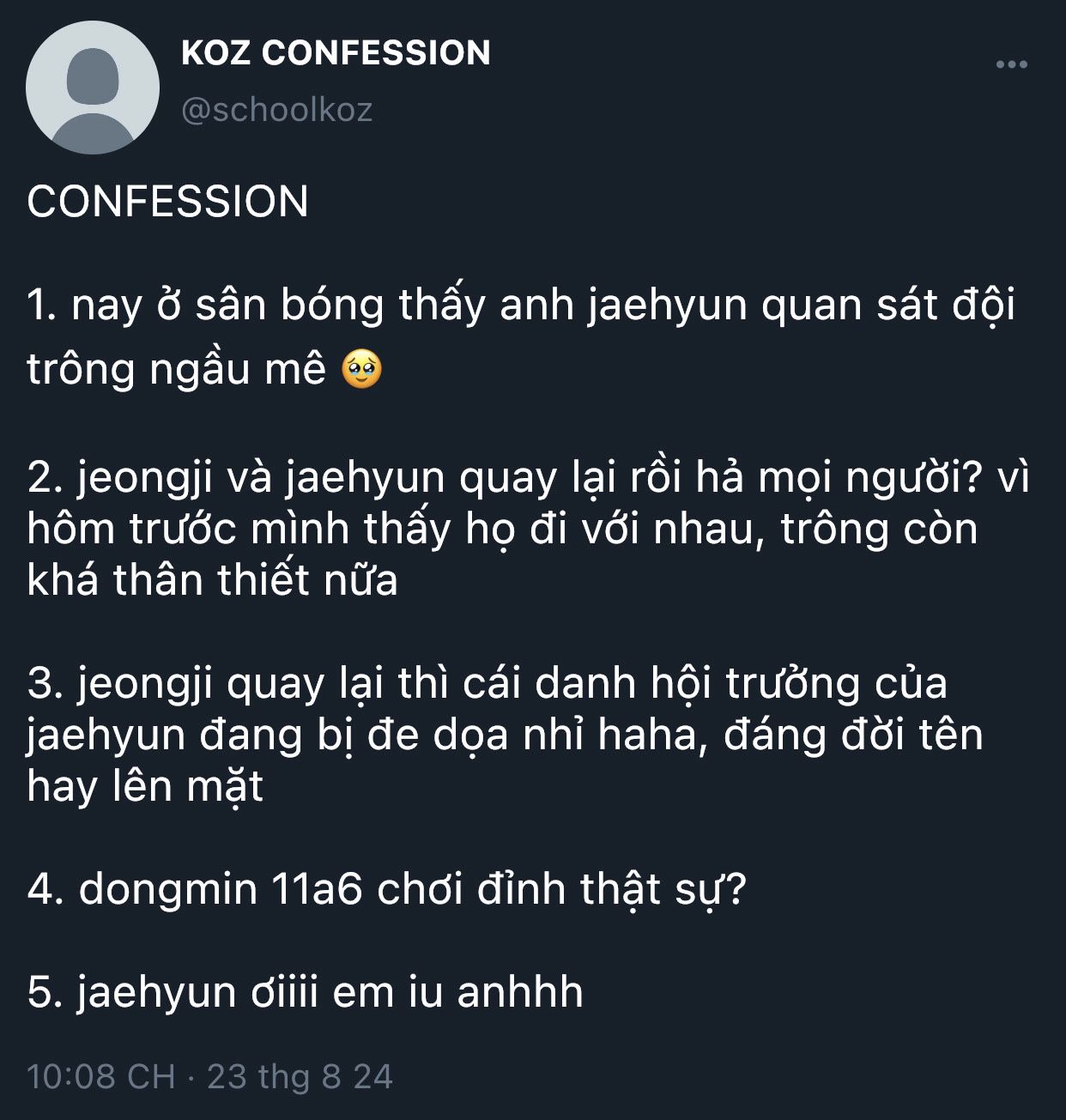Viewport: 1066px width, 1120px height.
Task: Click confession 1 about sân bóng
Action: 521,337
